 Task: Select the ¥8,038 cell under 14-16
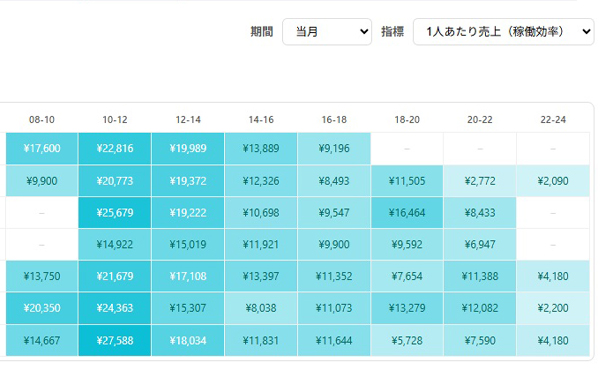tap(261, 308)
